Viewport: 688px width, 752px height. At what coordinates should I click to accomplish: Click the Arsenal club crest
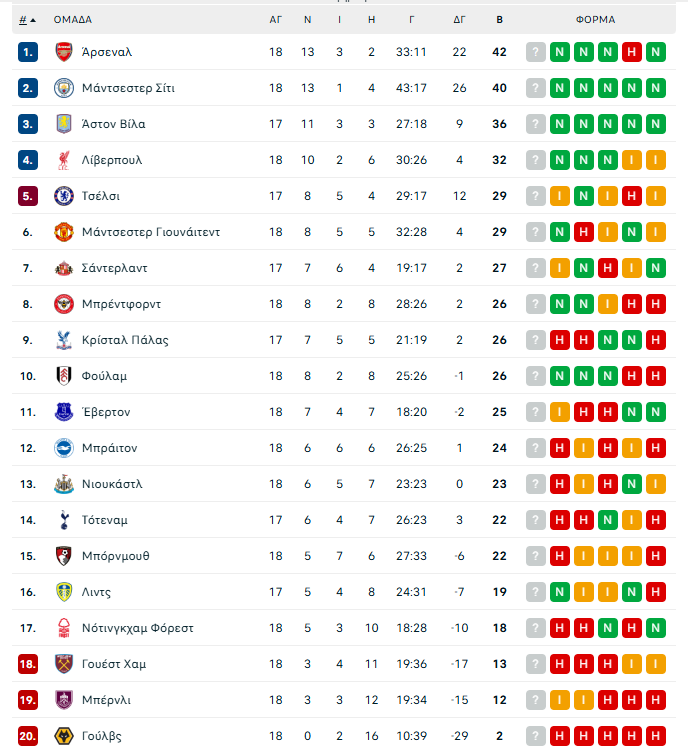[x=64, y=52]
